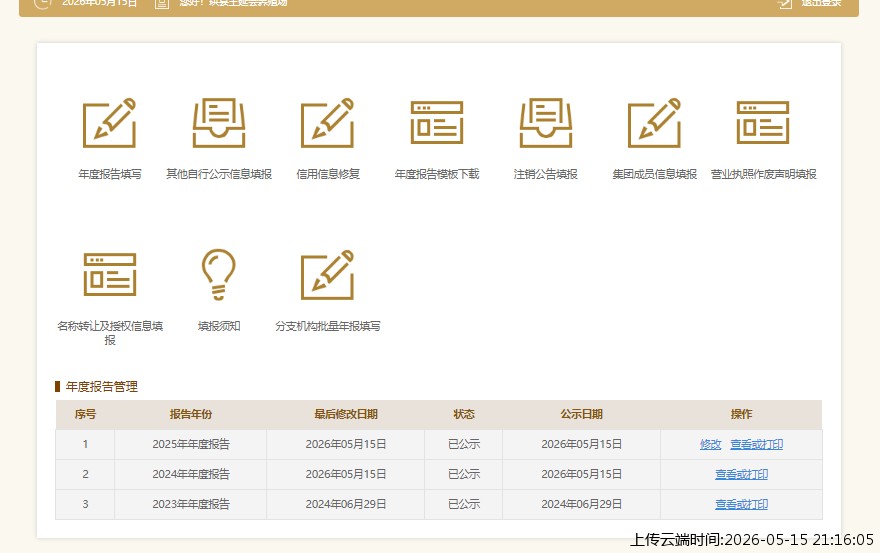The height and width of the screenshot is (553, 880).
Task: Open the 其他自行公示信息填报 icon
Action: [219, 123]
